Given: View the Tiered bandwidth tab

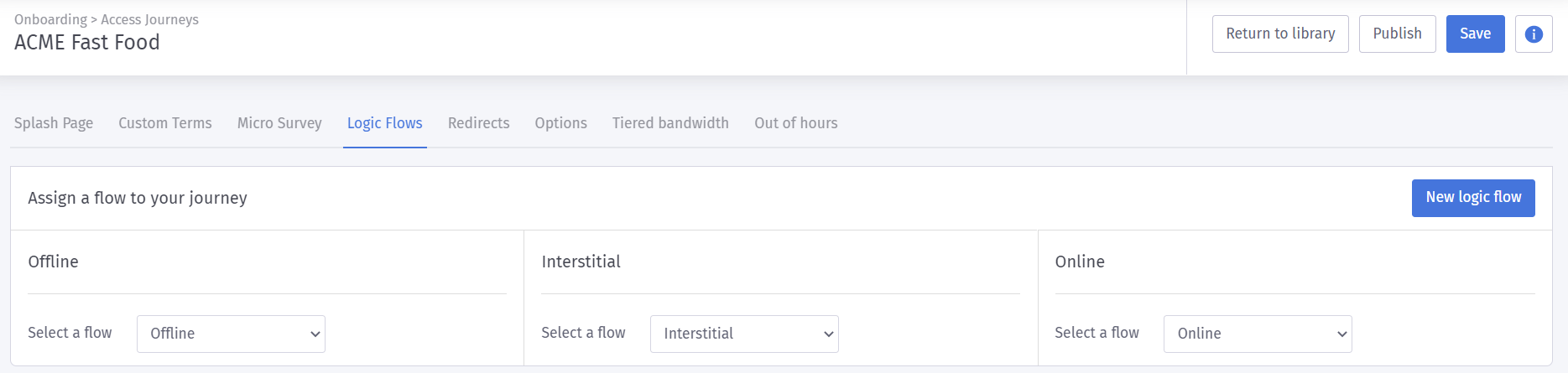Looking at the screenshot, I should tap(670, 123).
